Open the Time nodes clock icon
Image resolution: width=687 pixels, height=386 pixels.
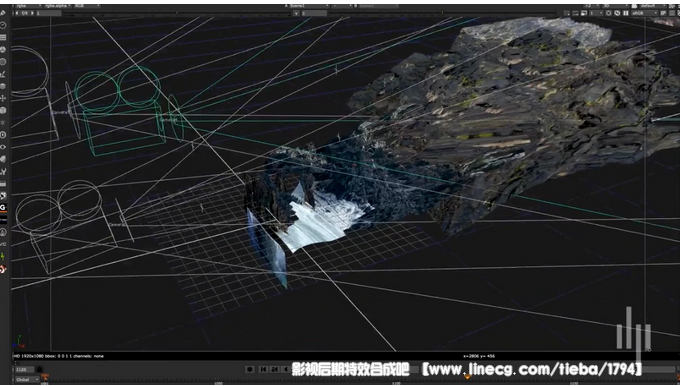(x=3, y=25)
